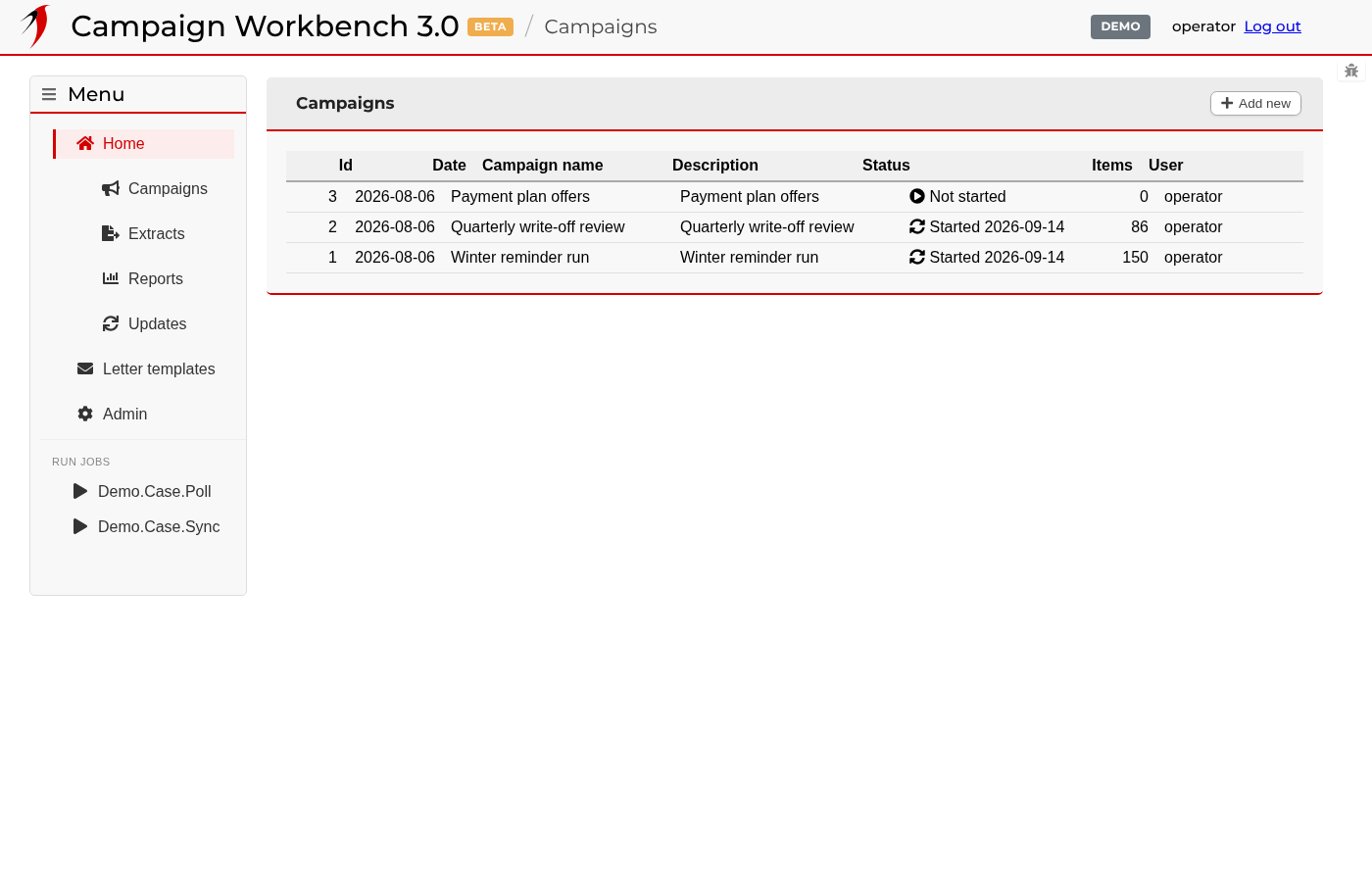Click the 'Status' column header
The image size is (1372, 882).
tap(886, 165)
